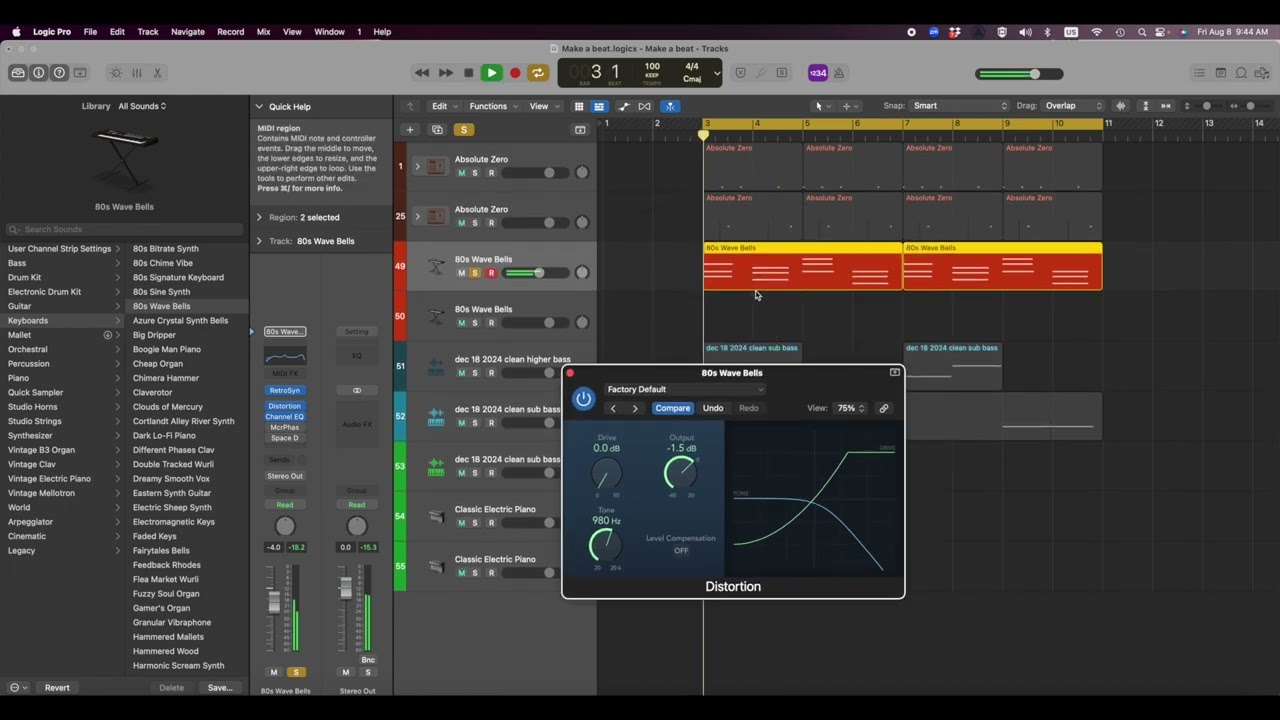Open Factory Default preset menu
Screen dimensions: 1280x720
685,389
